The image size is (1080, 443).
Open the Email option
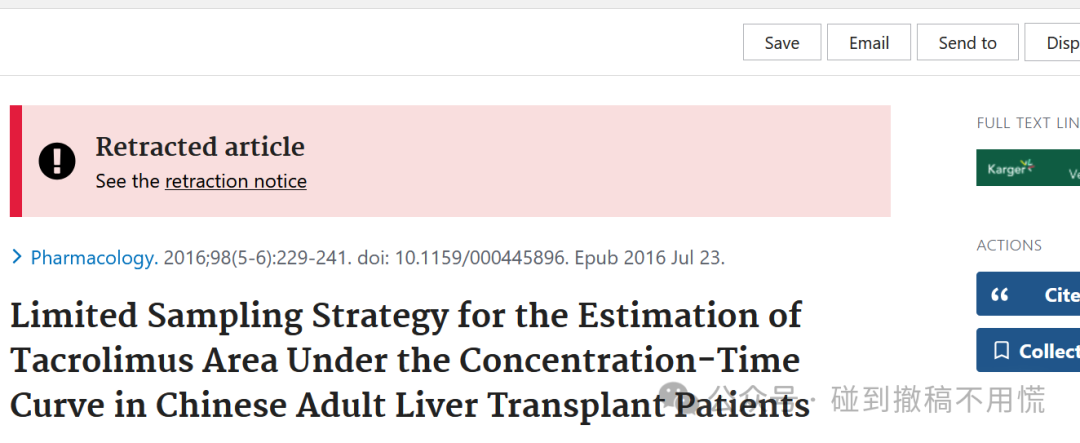pos(869,42)
